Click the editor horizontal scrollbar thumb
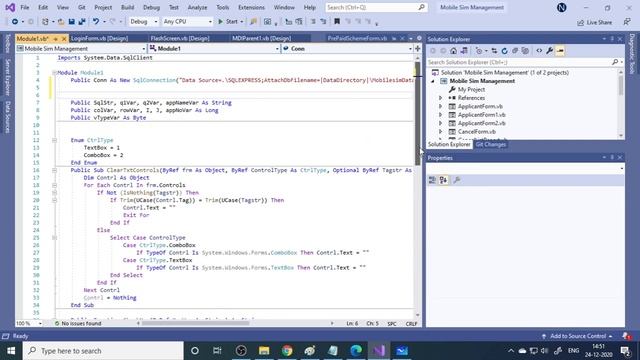Screen dimensions: 640x360 [x=196, y=323]
